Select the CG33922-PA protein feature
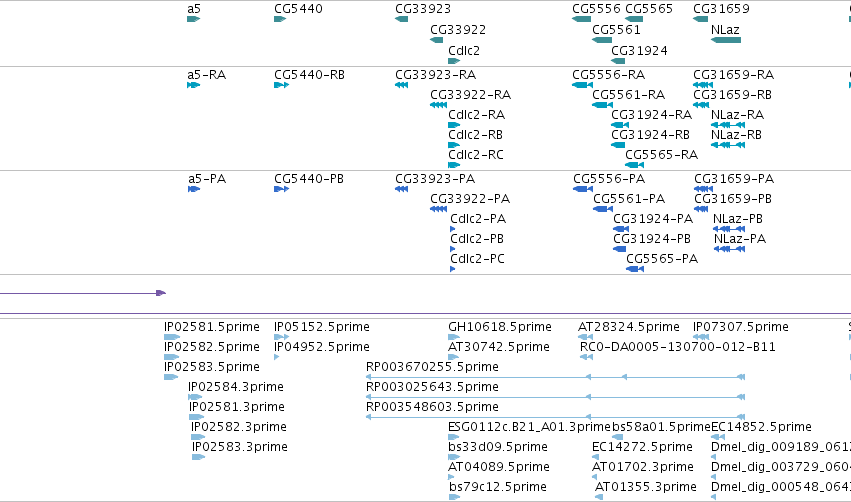The height and width of the screenshot is (502, 851). pyautogui.click(x=439, y=209)
